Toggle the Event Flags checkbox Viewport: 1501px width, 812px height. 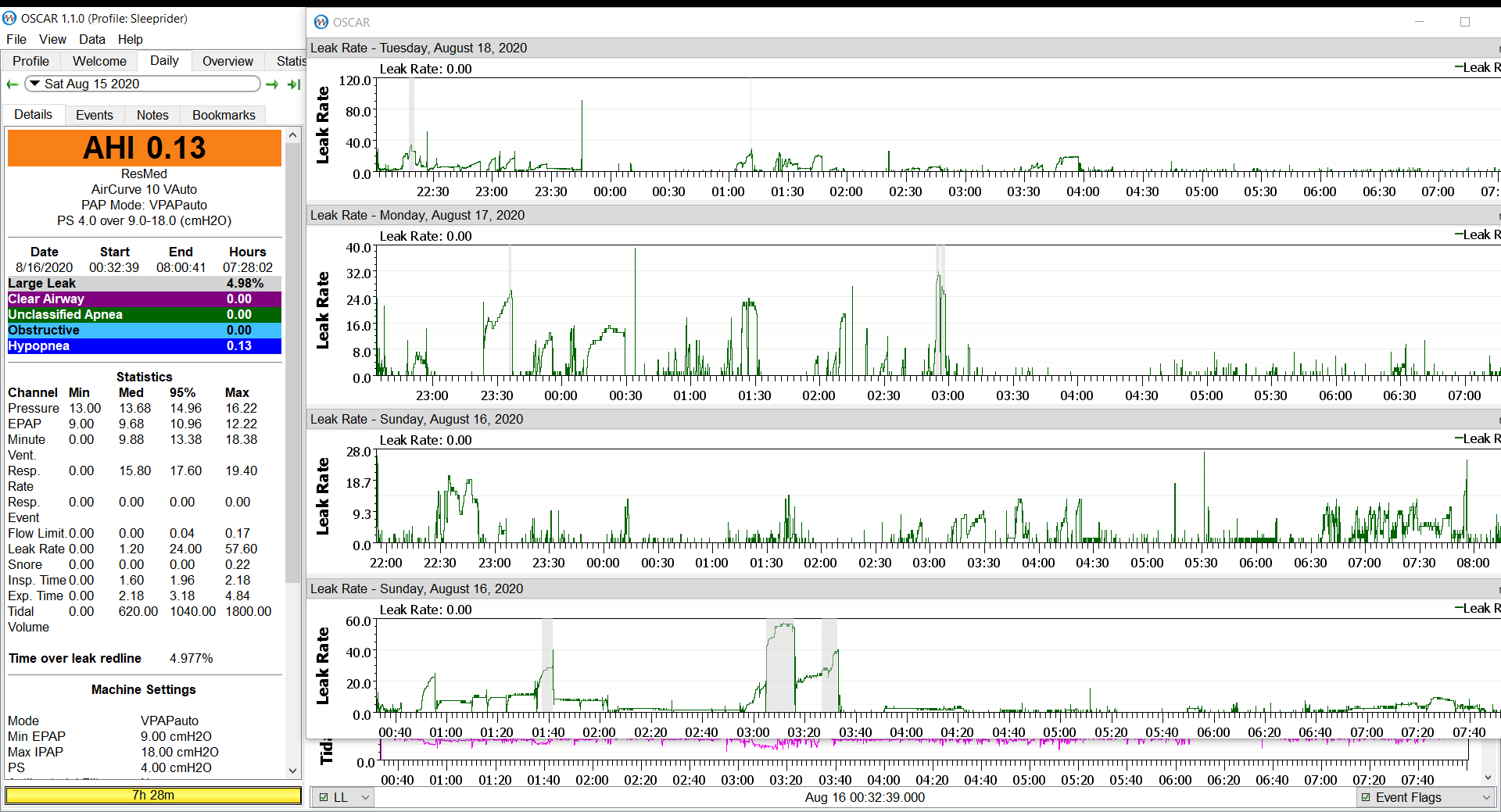click(x=1366, y=797)
